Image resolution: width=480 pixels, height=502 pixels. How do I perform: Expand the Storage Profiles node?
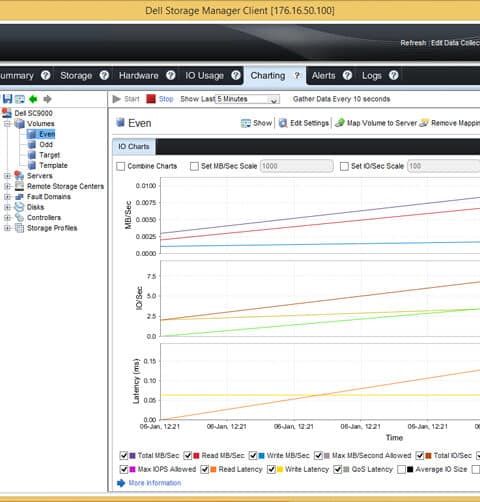(7, 228)
